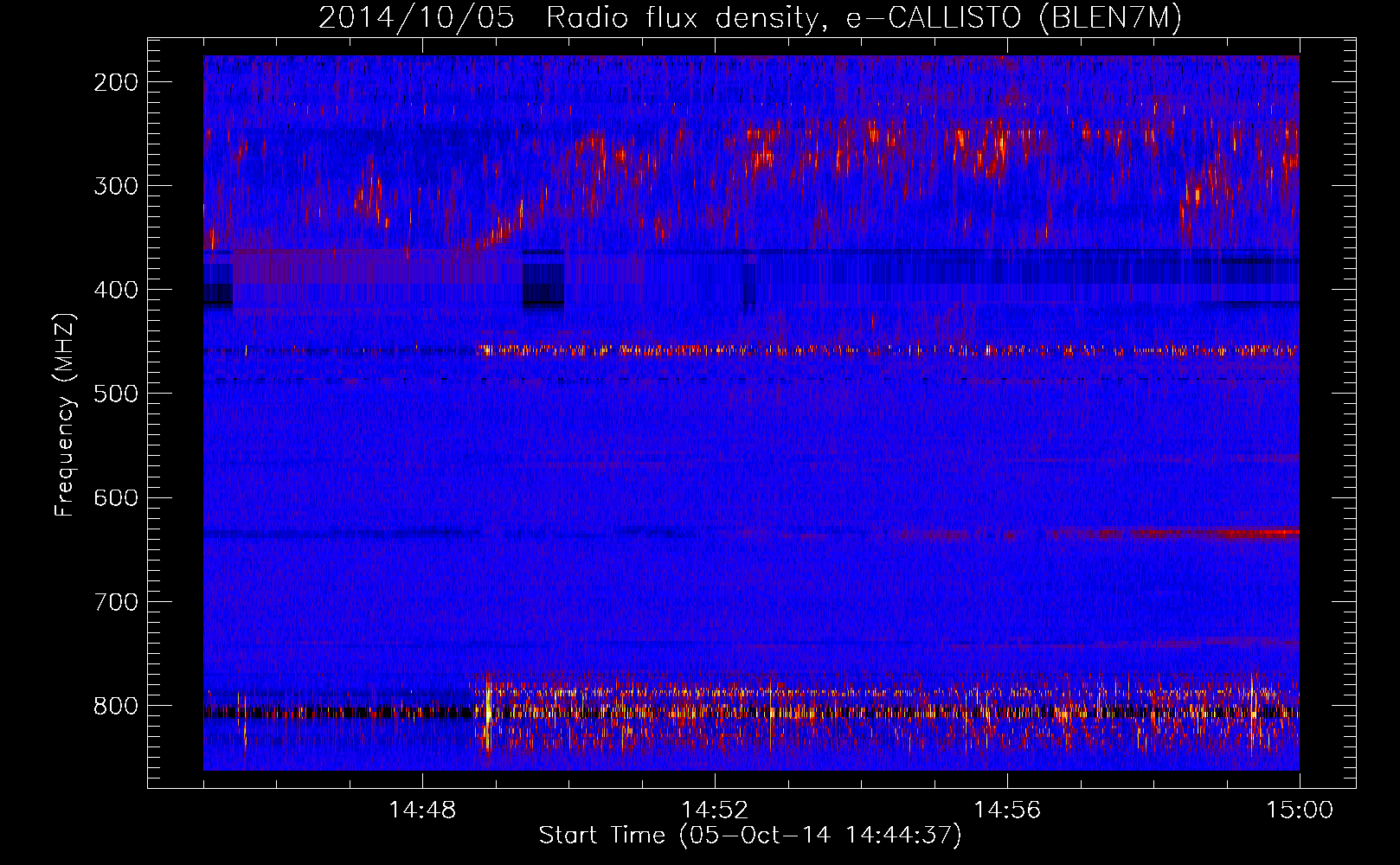Image resolution: width=1400 pixels, height=865 pixels.
Task: Click the 'Start Time (05-Oct-14 14:44:37)' label
Action: (x=750, y=836)
